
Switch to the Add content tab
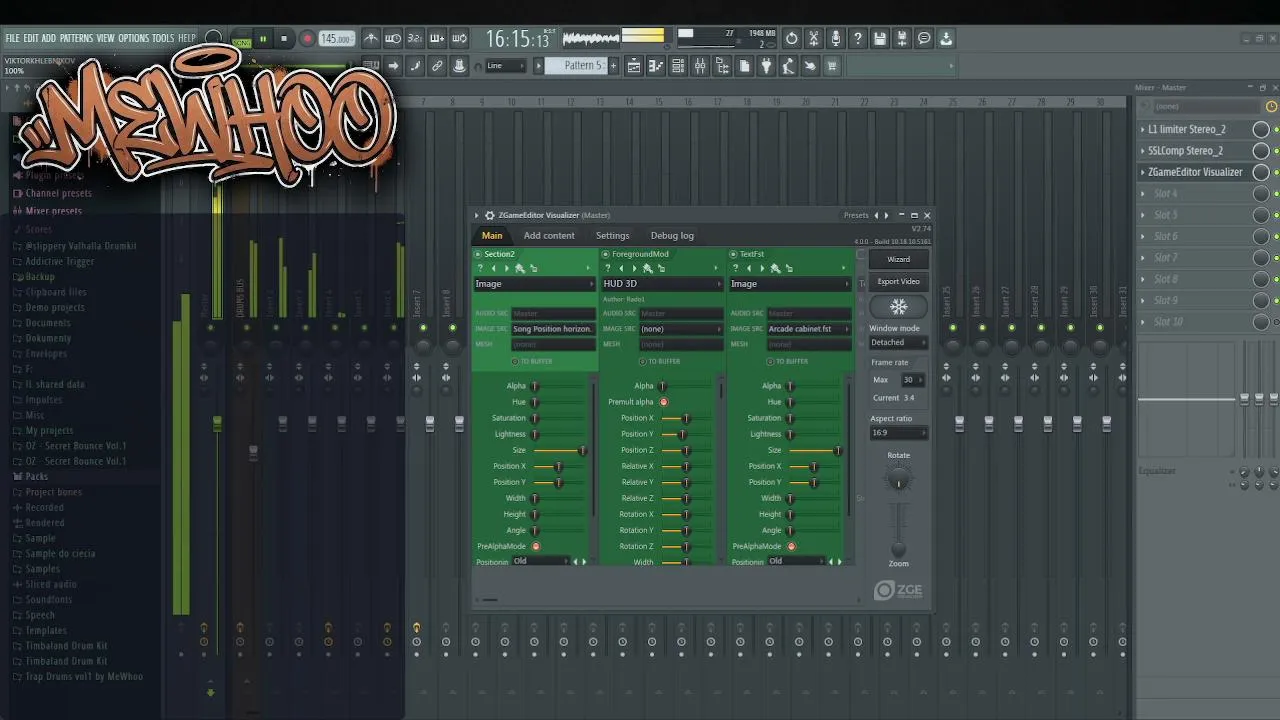pos(549,236)
